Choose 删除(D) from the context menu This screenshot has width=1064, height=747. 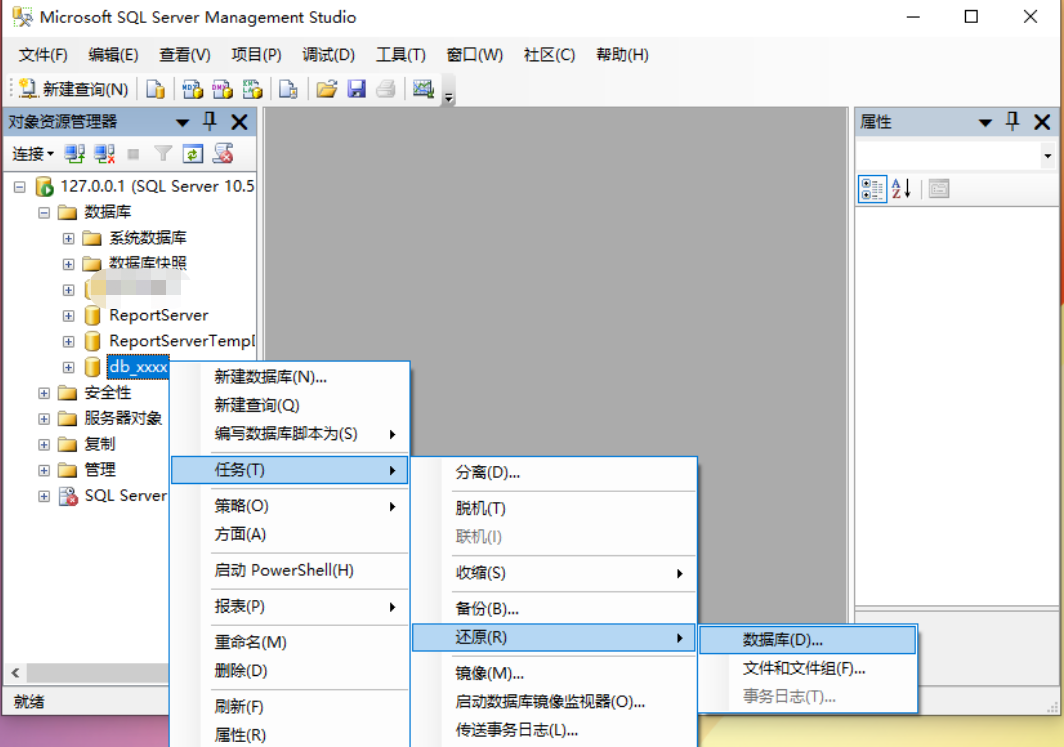[x=290, y=671]
